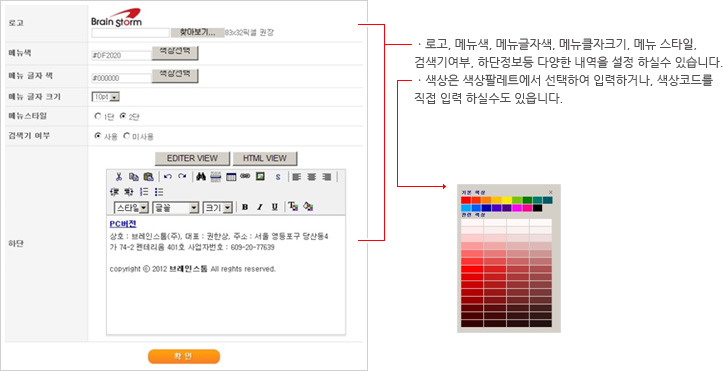Pick the red basic color swatch
Viewport: 723px width, 371px height.
point(466,200)
